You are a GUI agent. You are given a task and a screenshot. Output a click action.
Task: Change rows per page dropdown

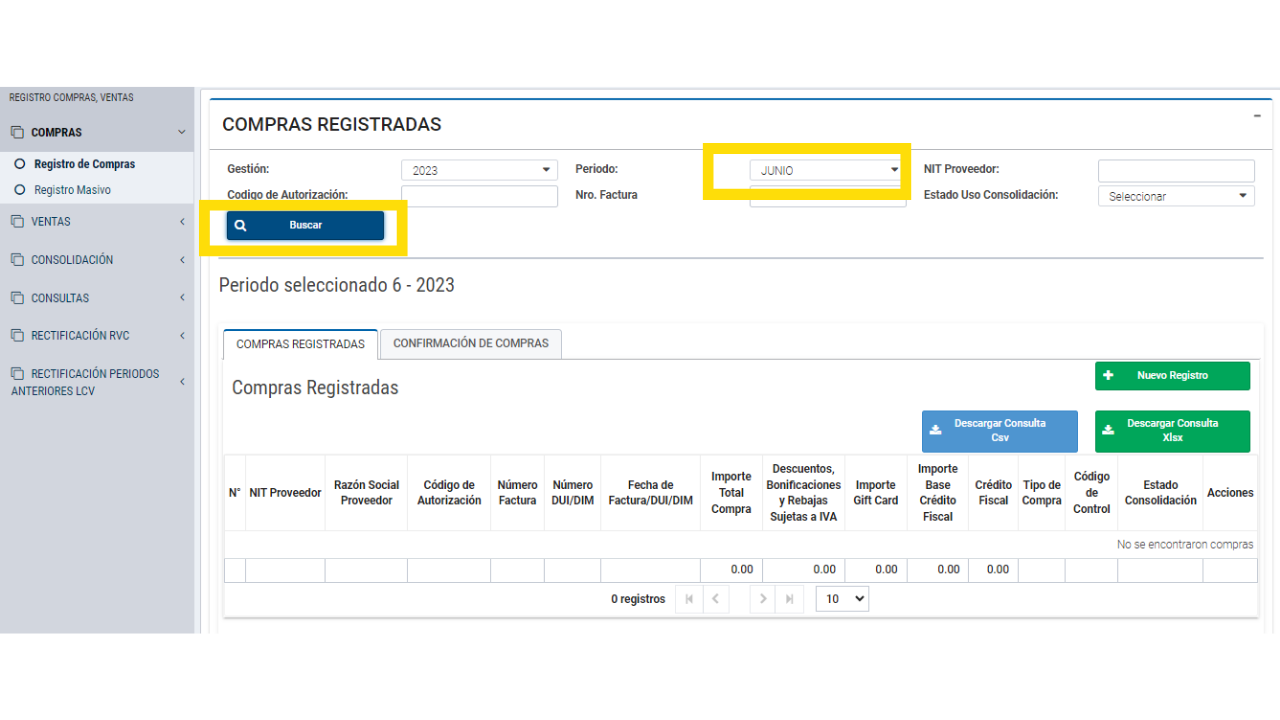click(x=842, y=599)
